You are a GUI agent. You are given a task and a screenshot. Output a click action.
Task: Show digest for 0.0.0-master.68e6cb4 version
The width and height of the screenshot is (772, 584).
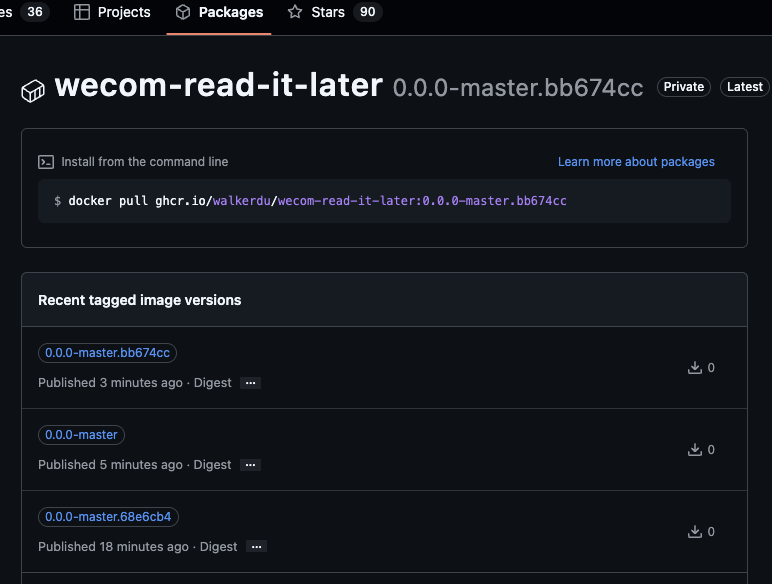click(256, 547)
